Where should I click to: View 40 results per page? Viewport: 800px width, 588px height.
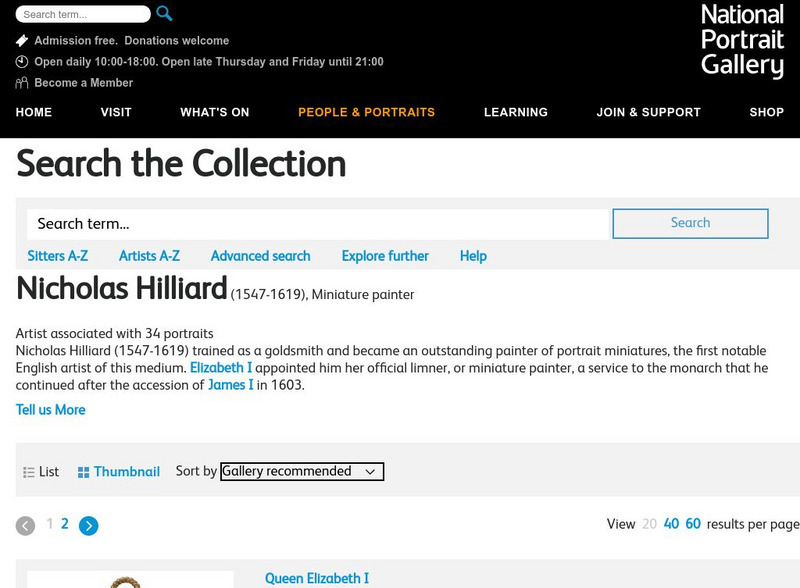[x=671, y=524]
